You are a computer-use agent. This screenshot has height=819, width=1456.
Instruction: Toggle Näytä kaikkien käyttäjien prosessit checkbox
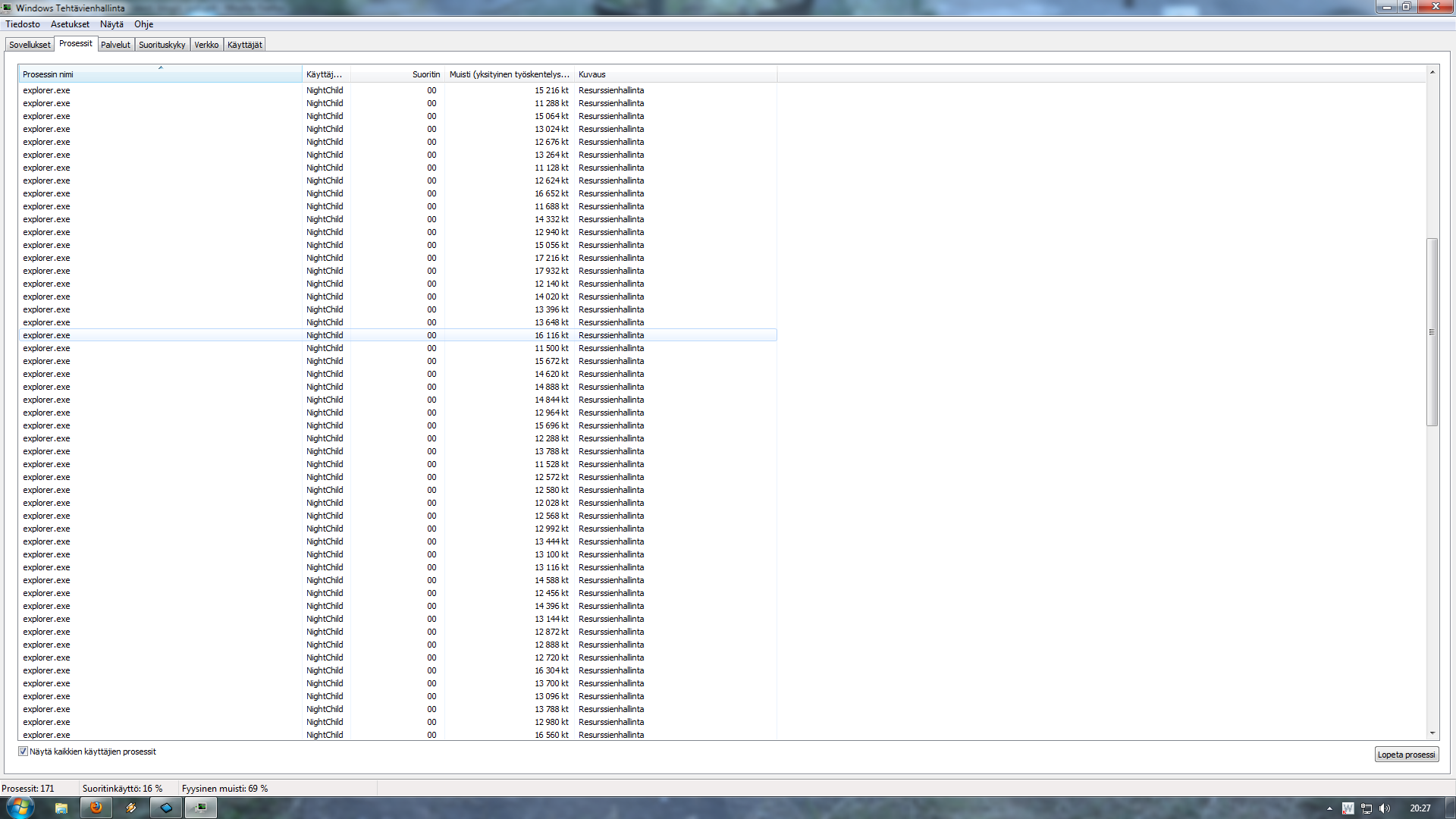tap(23, 752)
